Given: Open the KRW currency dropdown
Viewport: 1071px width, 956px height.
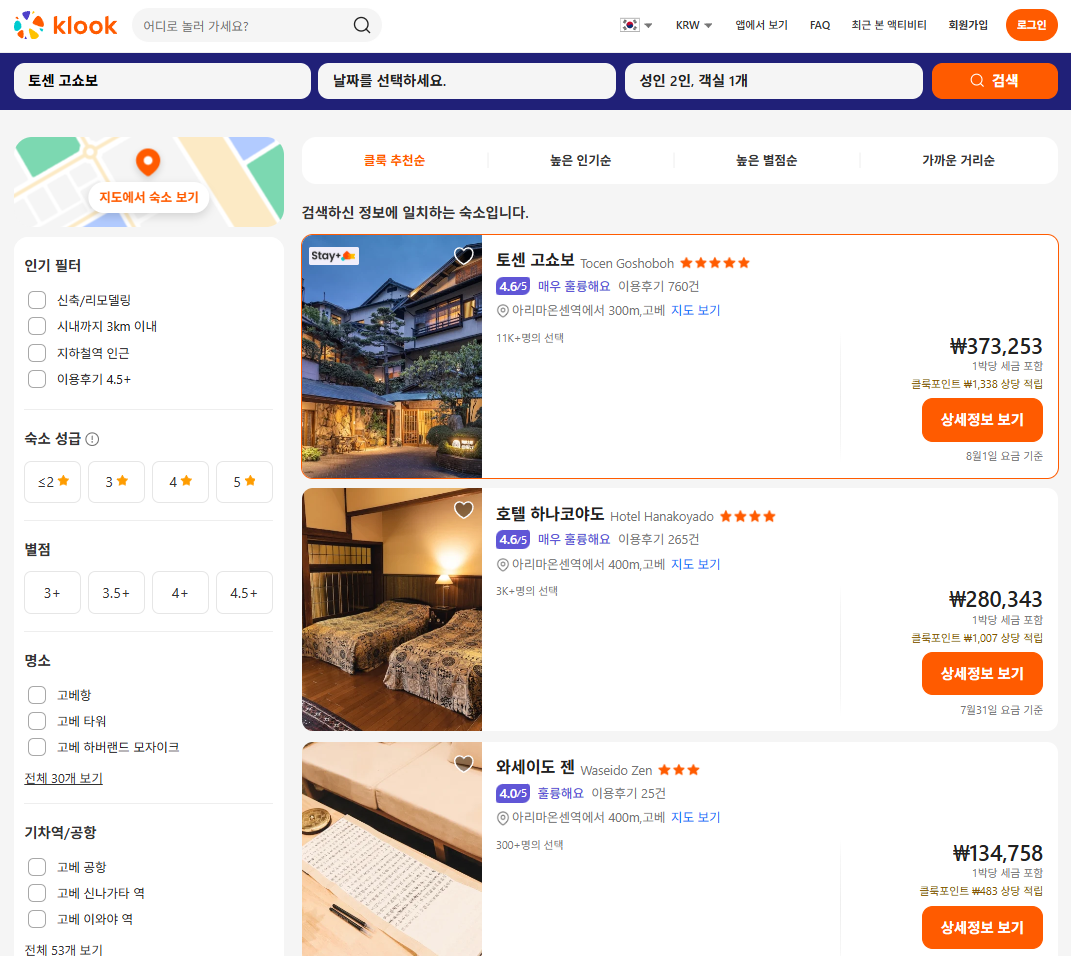Looking at the screenshot, I should pos(694,25).
